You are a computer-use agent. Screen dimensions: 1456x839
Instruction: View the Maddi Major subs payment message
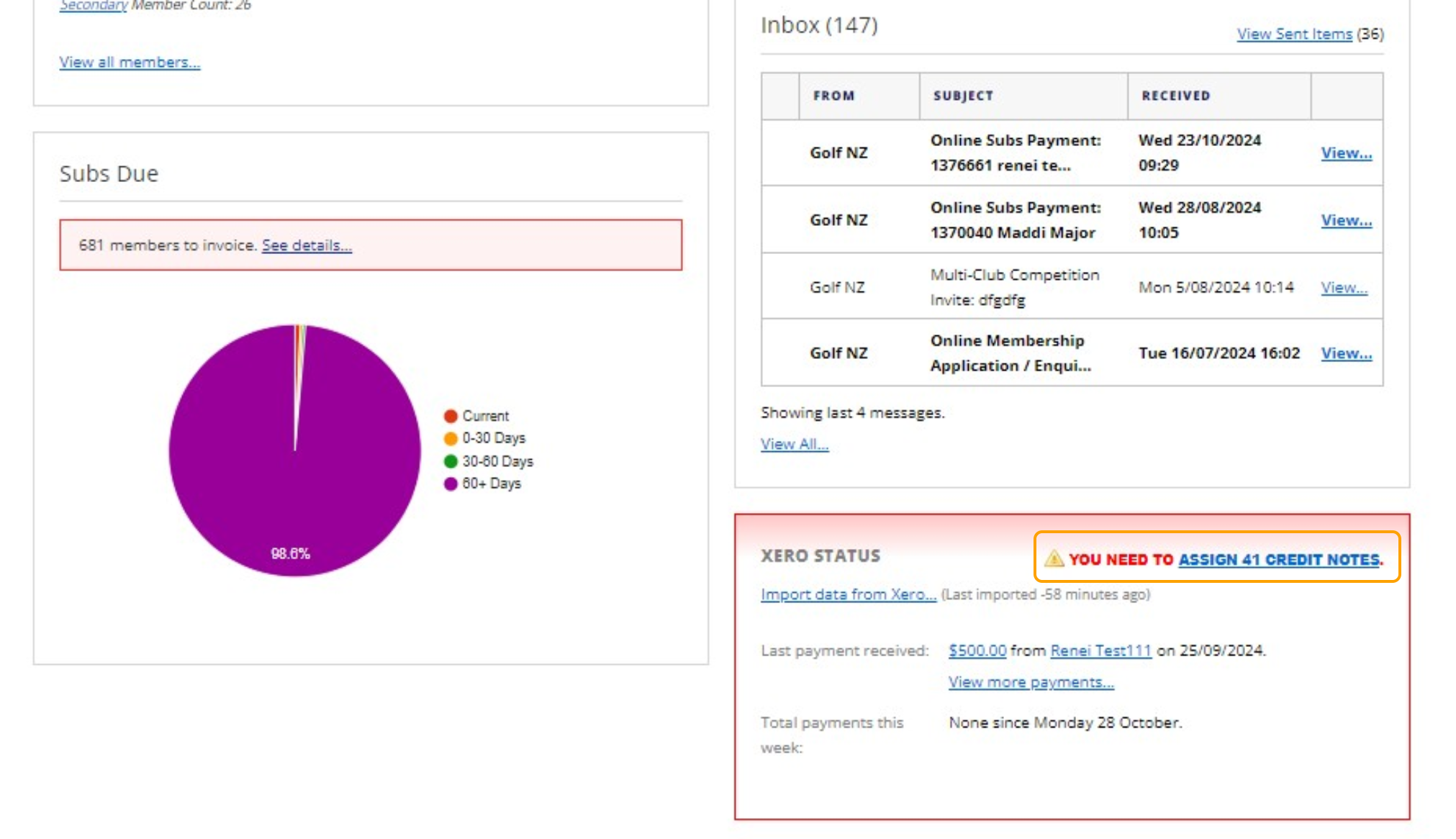(1346, 220)
